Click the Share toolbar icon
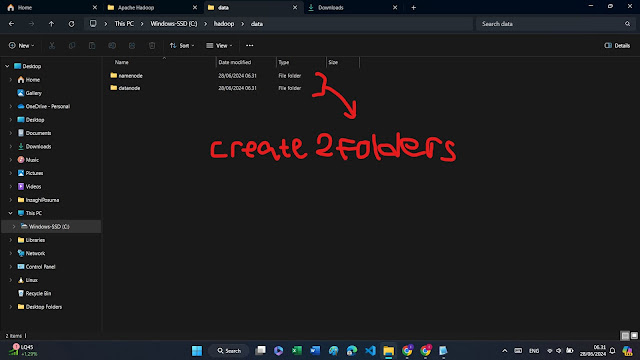Viewport: 640px width, 360px height. pos(132,45)
